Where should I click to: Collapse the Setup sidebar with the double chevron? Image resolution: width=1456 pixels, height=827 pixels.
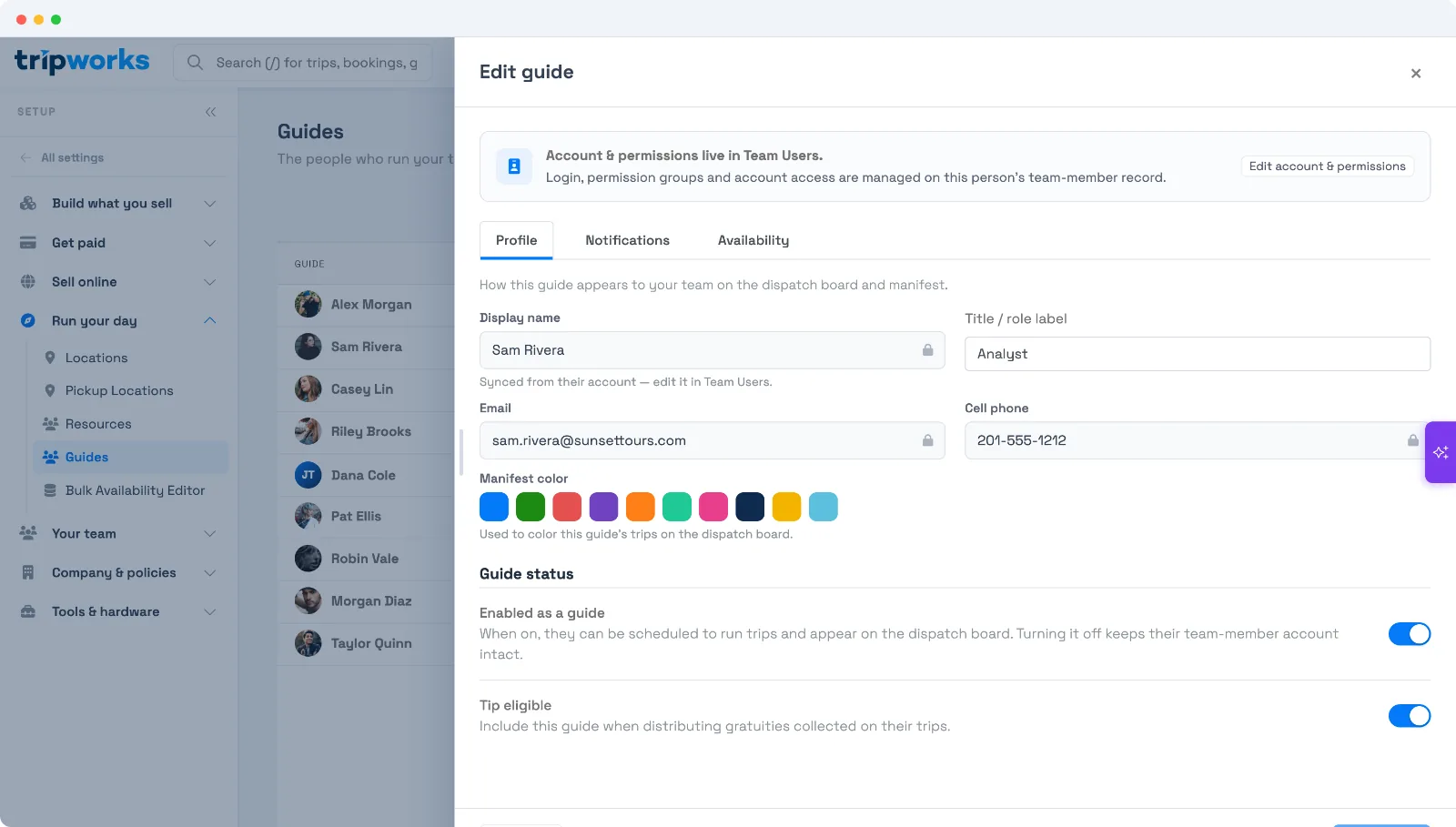point(210,112)
